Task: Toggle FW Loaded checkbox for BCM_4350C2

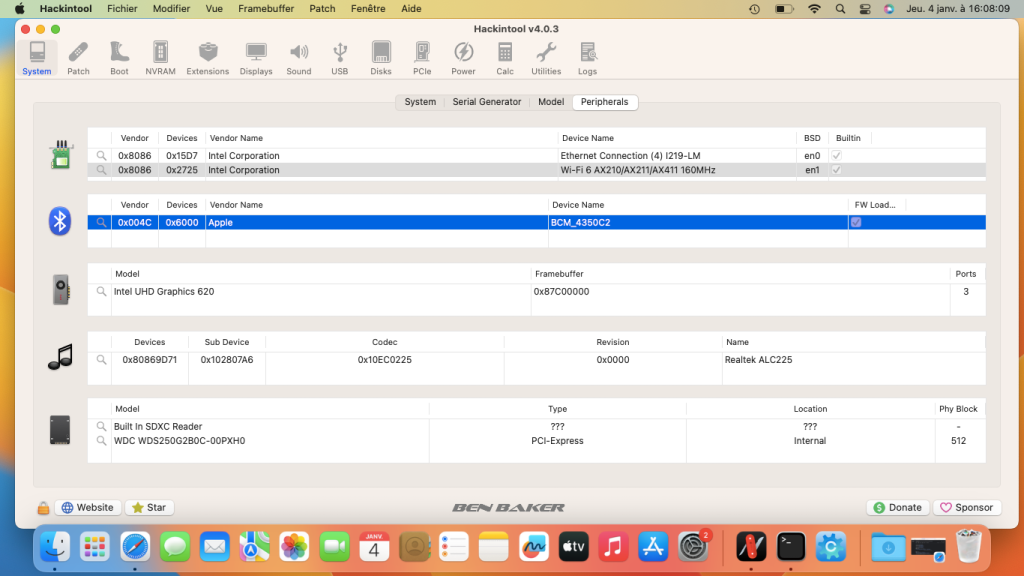Action: pyautogui.click(x=856, y=222)
